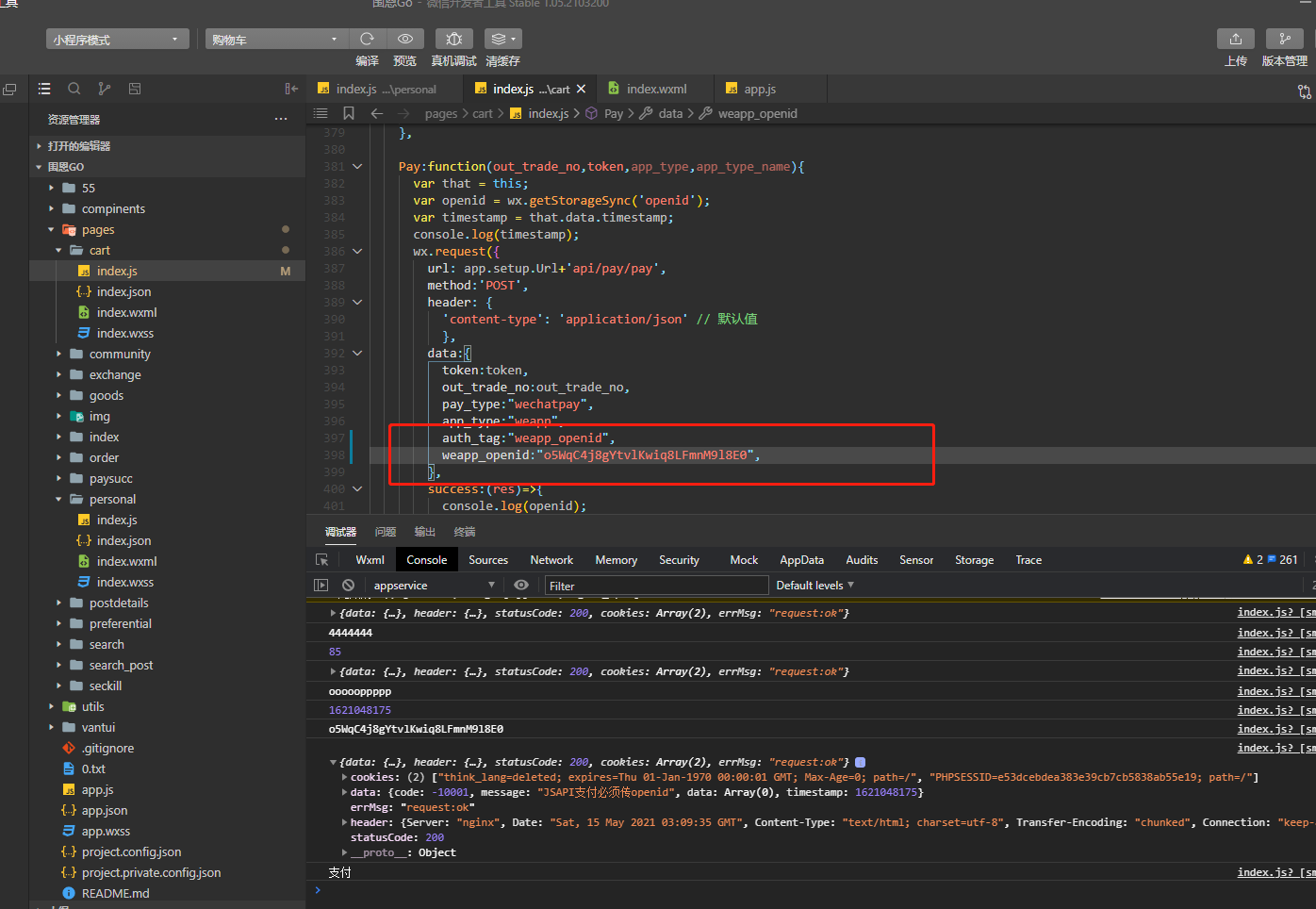Click the upload (上传) icon

(1235, 39)
